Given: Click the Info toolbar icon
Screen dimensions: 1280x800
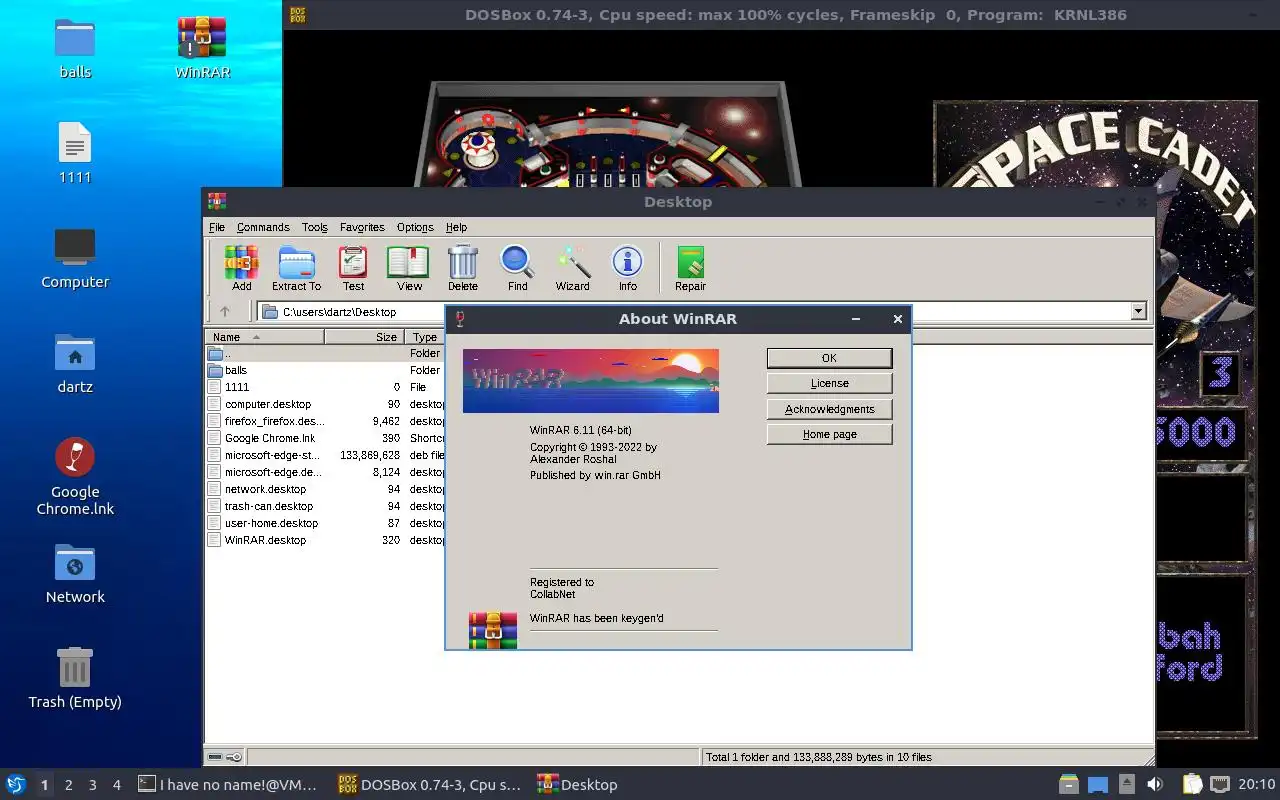Looking at the screenshot, I should click(627, 268).
